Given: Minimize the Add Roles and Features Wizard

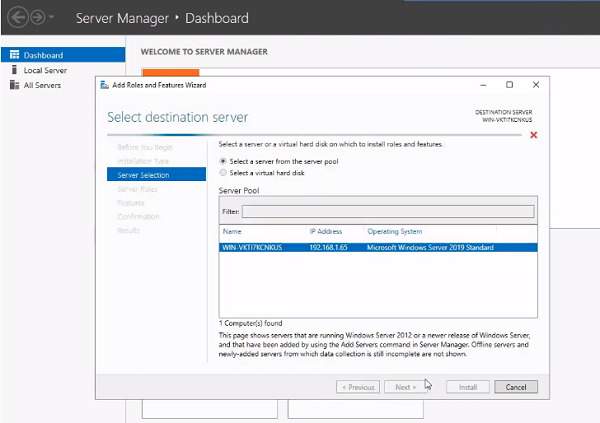Looking at the screenshot, I should [x=483, y=85].
